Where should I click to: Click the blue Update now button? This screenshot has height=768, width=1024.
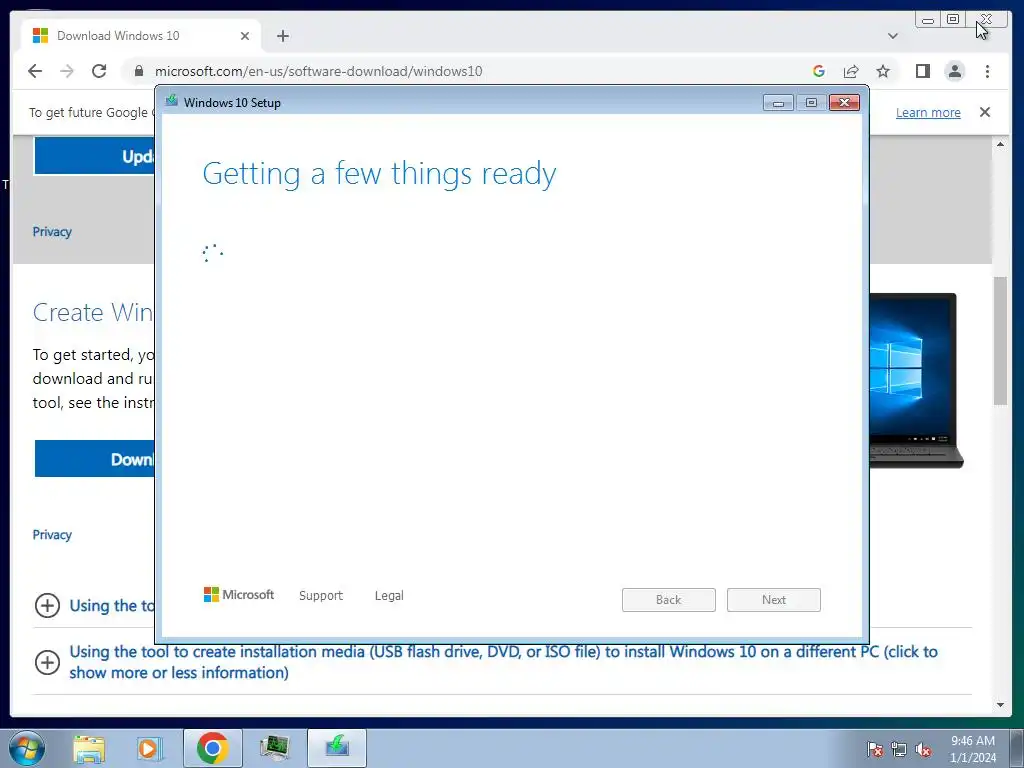95,156
